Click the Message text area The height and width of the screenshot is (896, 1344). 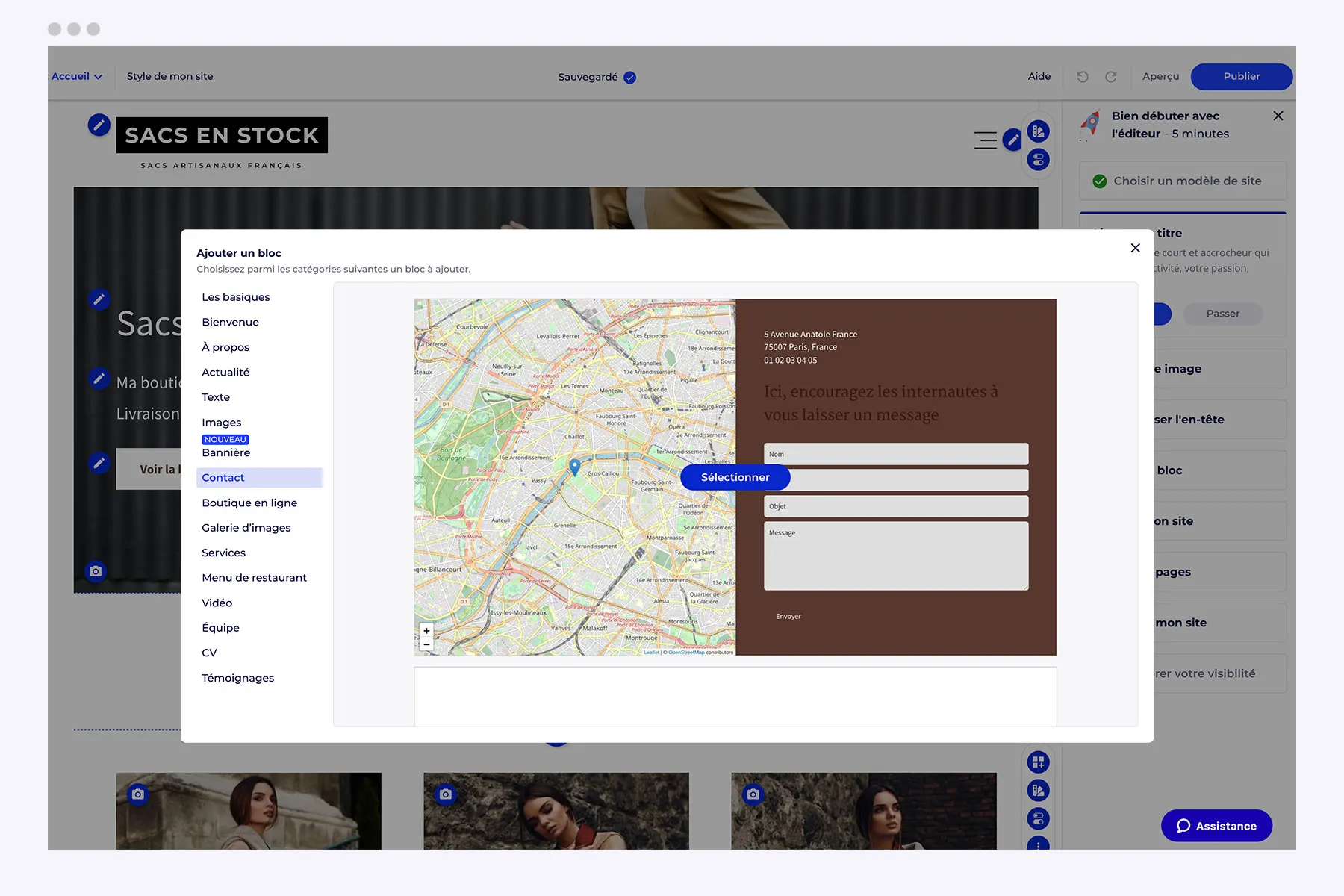(896, 556)
